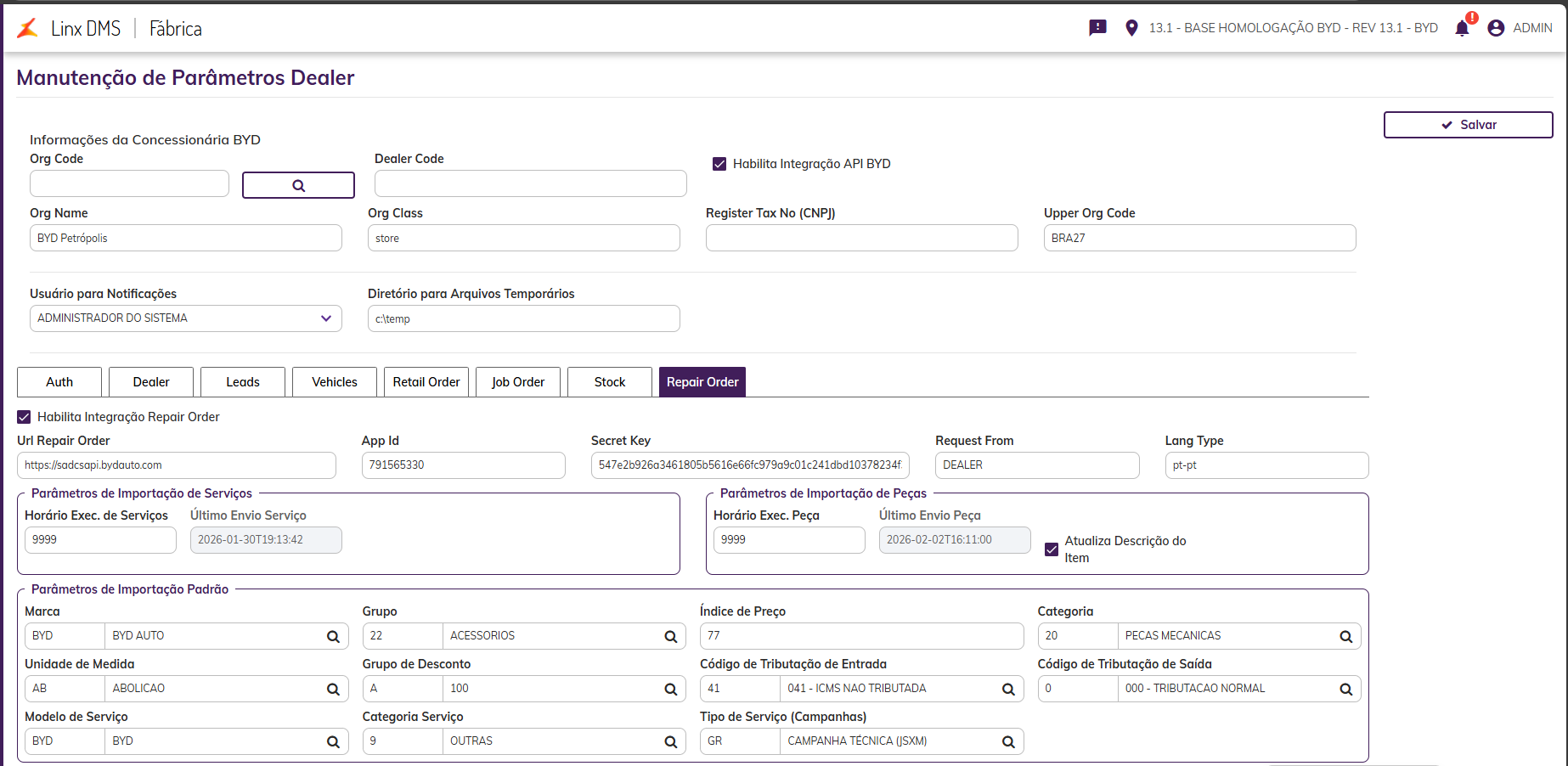This screenshot has height=766, width=1568.
Task: Expand the Usuário para Notificações dropdown
Action: coord(326,318)
